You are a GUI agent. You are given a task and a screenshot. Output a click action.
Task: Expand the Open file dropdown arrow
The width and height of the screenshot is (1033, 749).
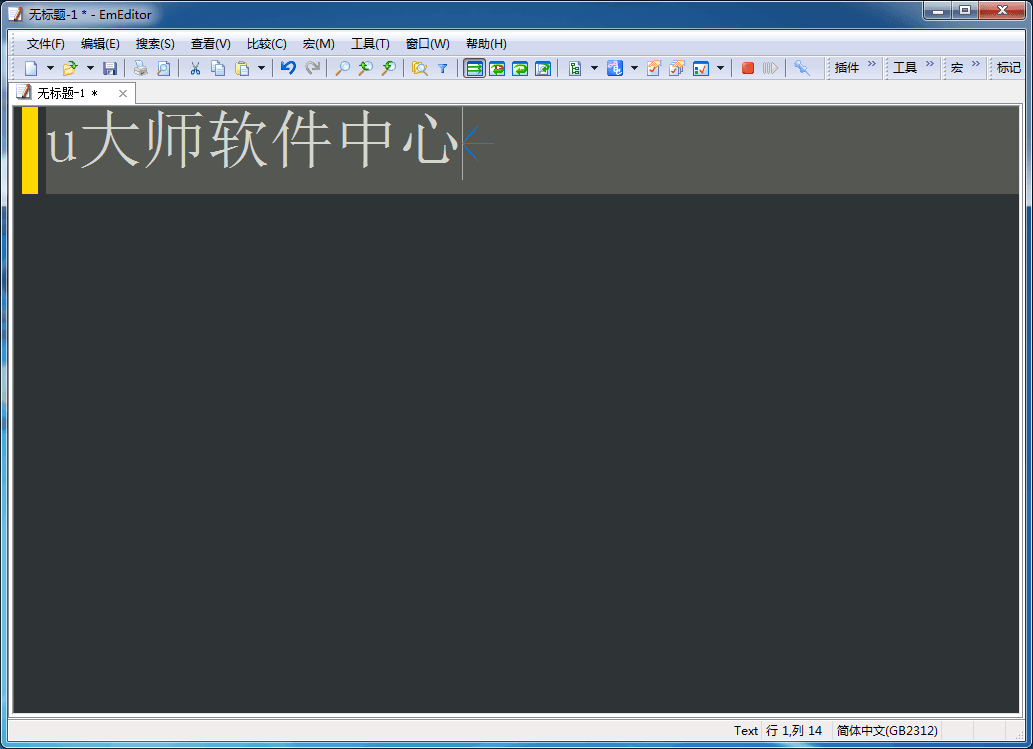(90, 68)
